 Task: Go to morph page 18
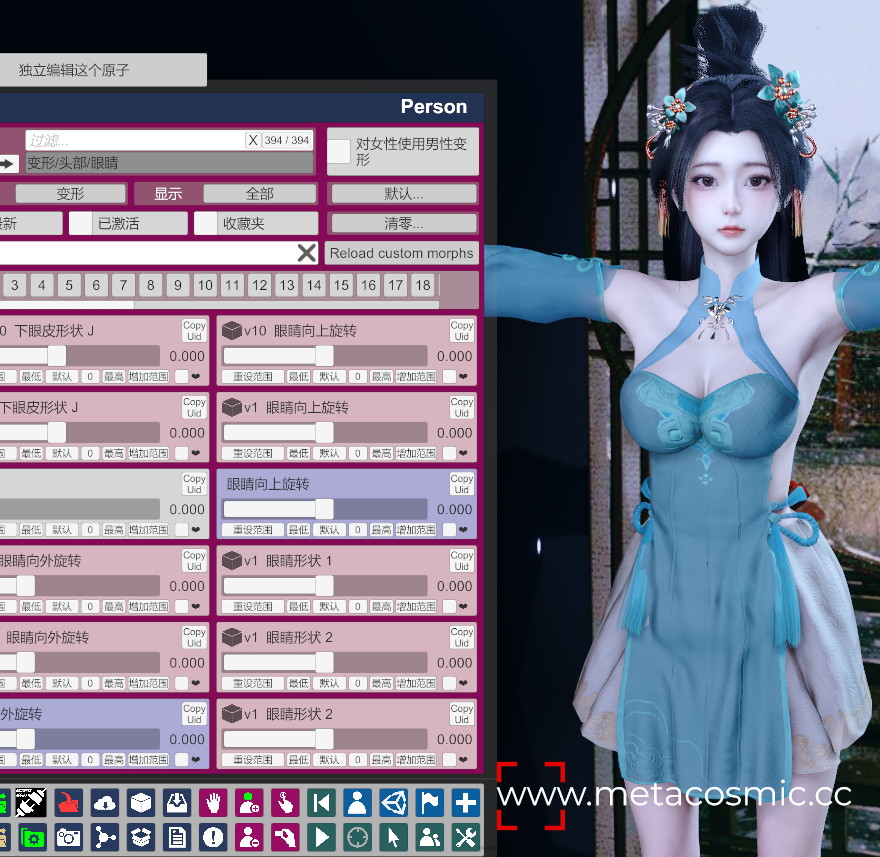tap(423, 285)
